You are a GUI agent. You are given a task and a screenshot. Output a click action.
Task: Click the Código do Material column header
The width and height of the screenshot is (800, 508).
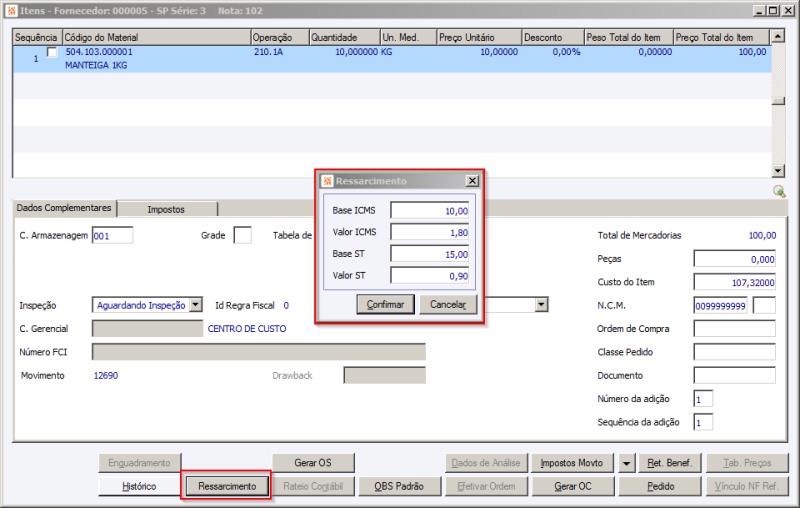[157, 37]
